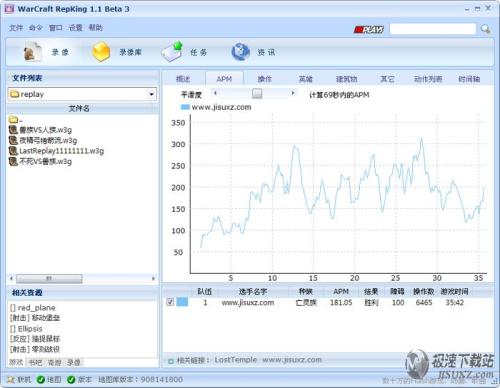
Task: Switch to the 录像 tab in resources panel
Action: [74, 362]
